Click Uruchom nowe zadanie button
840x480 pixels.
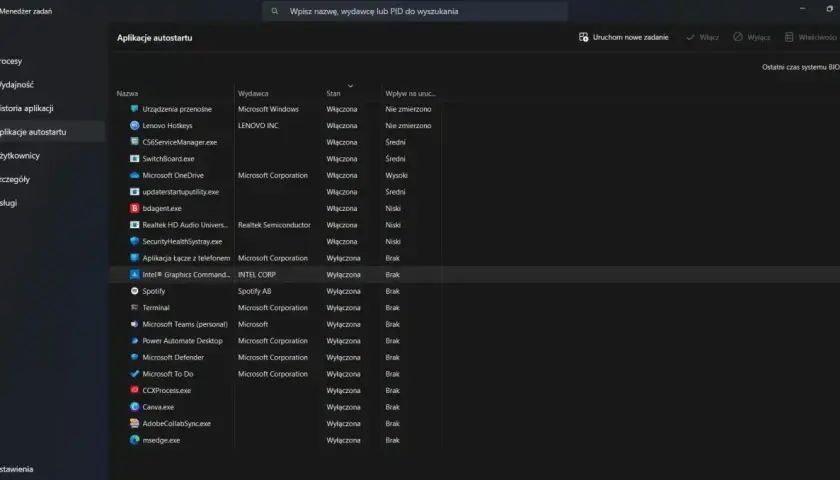tap(624, 38)
